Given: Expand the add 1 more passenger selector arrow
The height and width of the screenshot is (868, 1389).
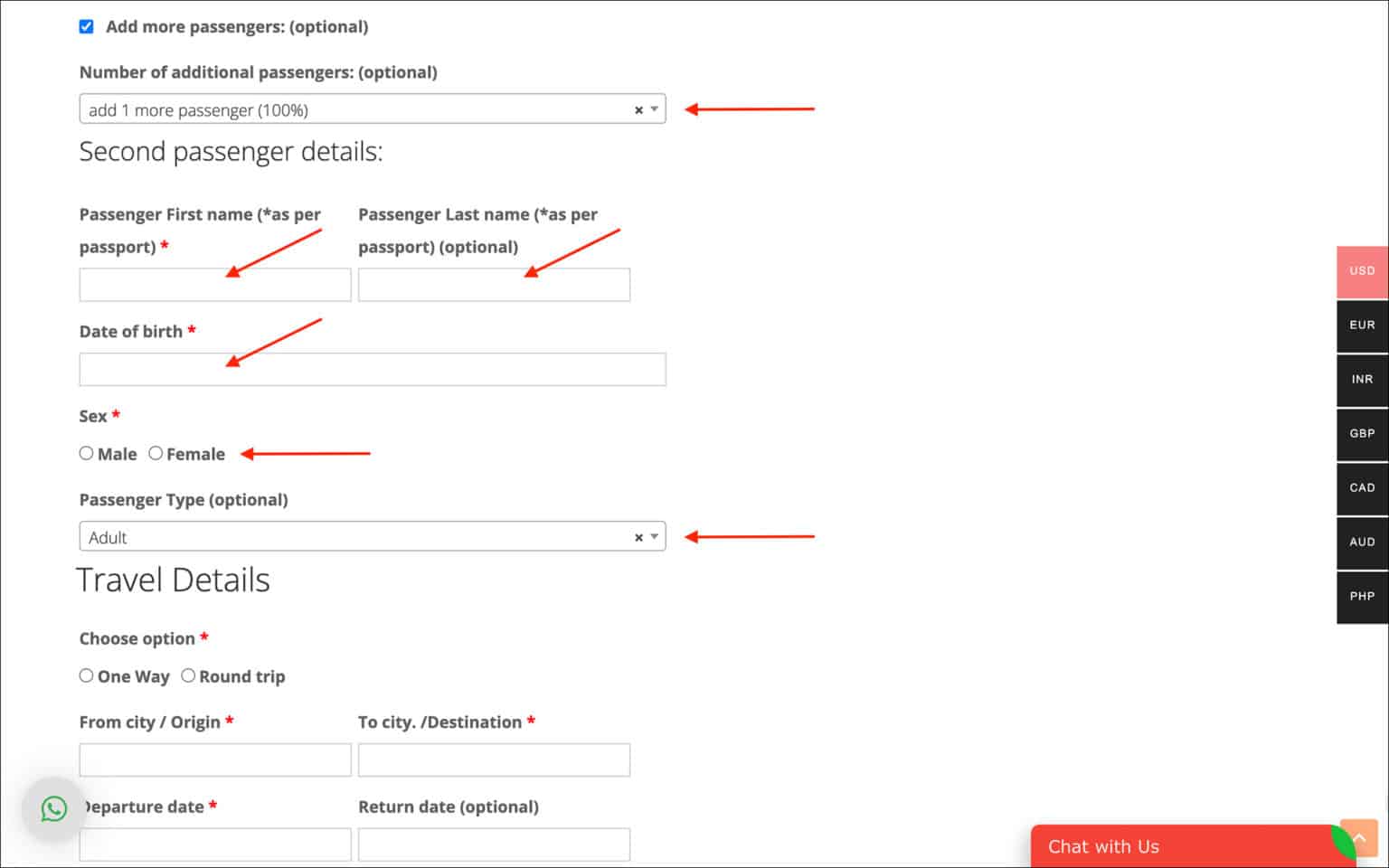Looking at the screenshot, I should [x=653, y=109].
